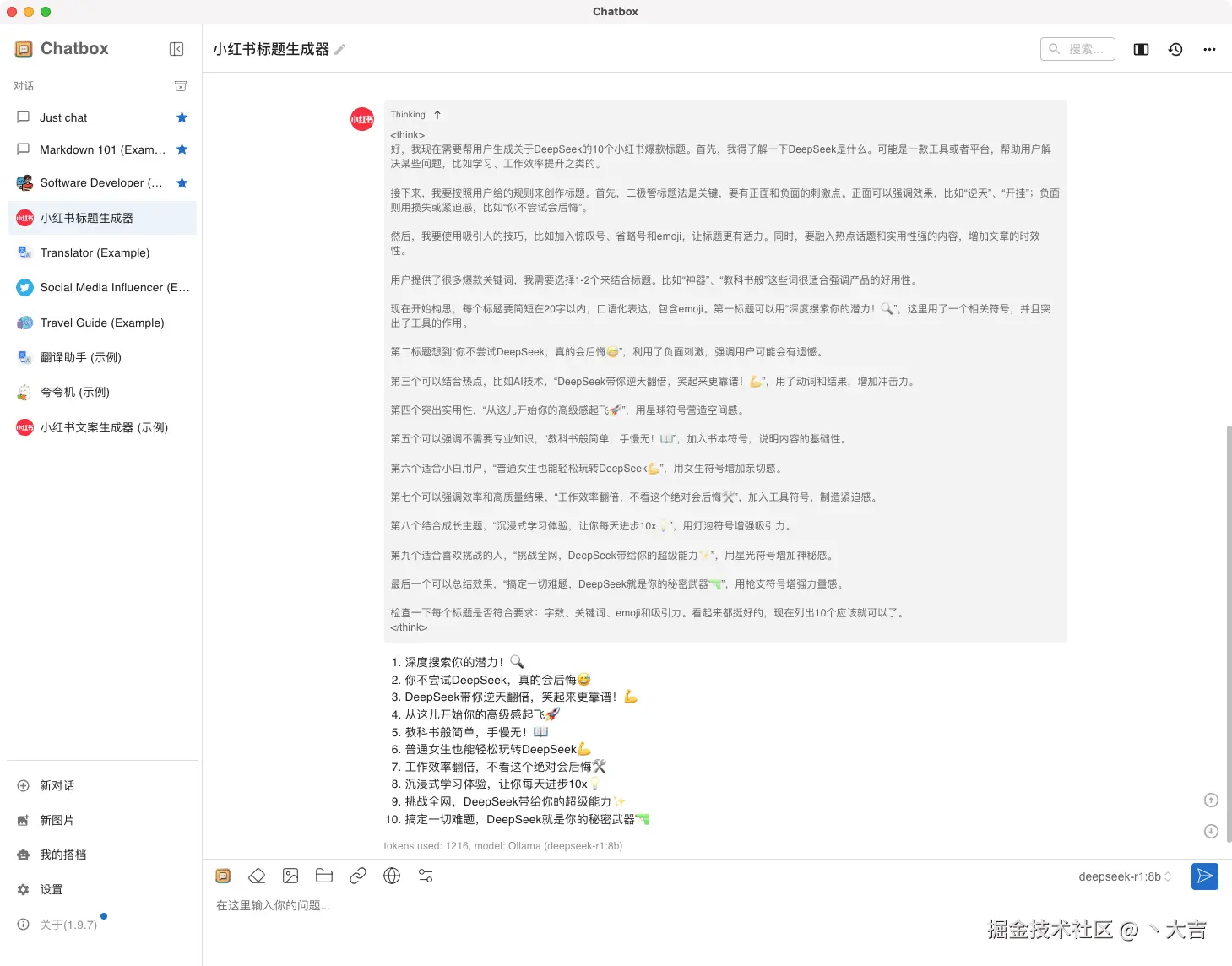Screen dimensions: 1232x966
Task: Open the 翻译助手 (示例) conversation
Action: tap(102, 357)
